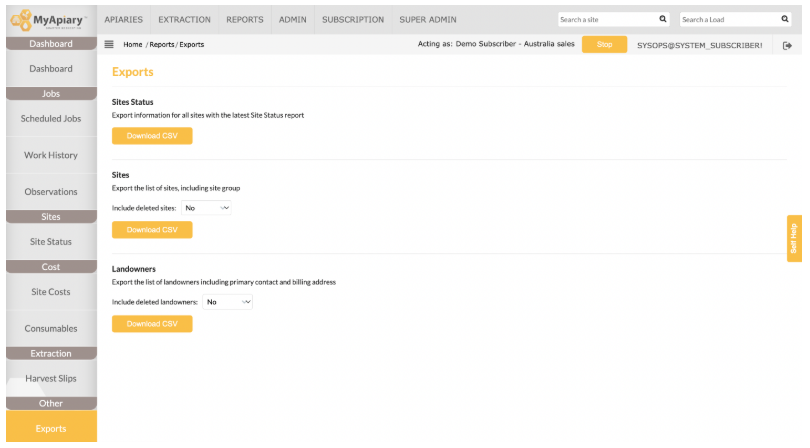Click the Sites section header in sidebar
Screen dimensions: 810x448
click(x=51, y=217)
